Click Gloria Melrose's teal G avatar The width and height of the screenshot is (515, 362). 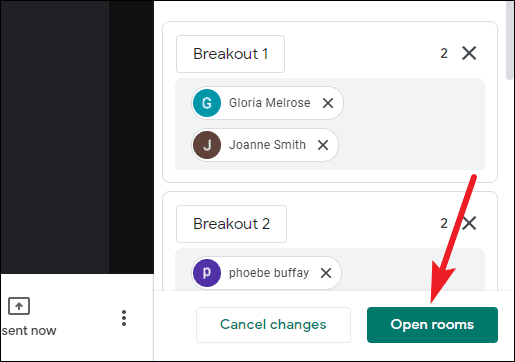[207, 103]
